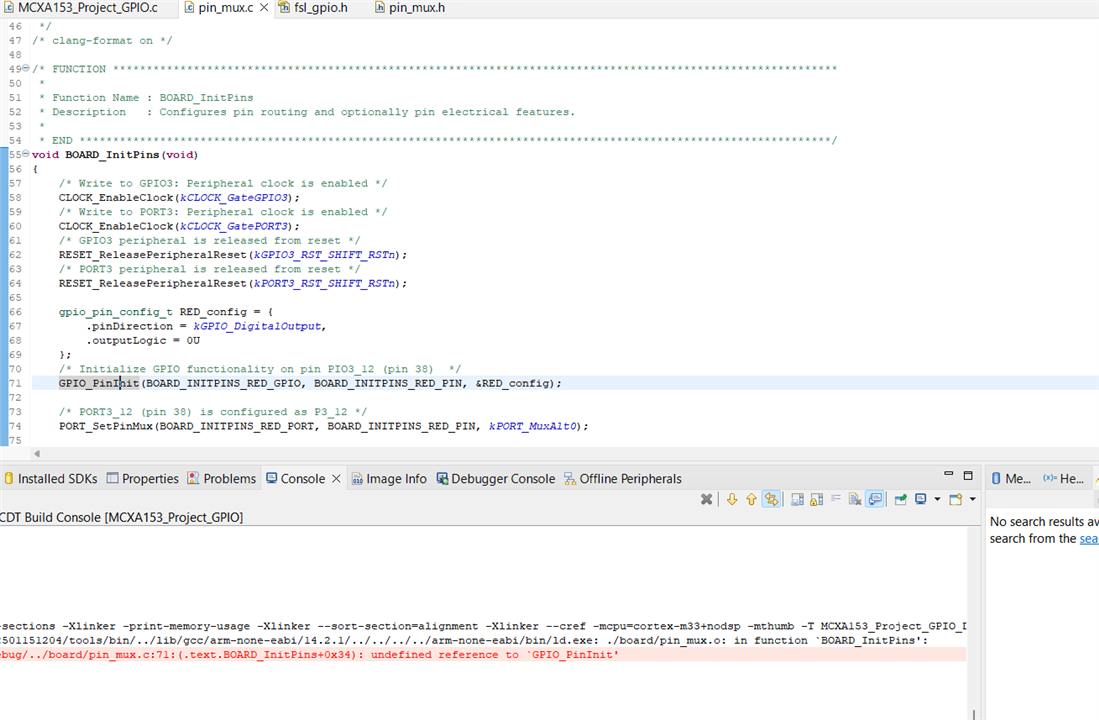Open the Display Selected Console dropdown arrow

pos(936,499)
